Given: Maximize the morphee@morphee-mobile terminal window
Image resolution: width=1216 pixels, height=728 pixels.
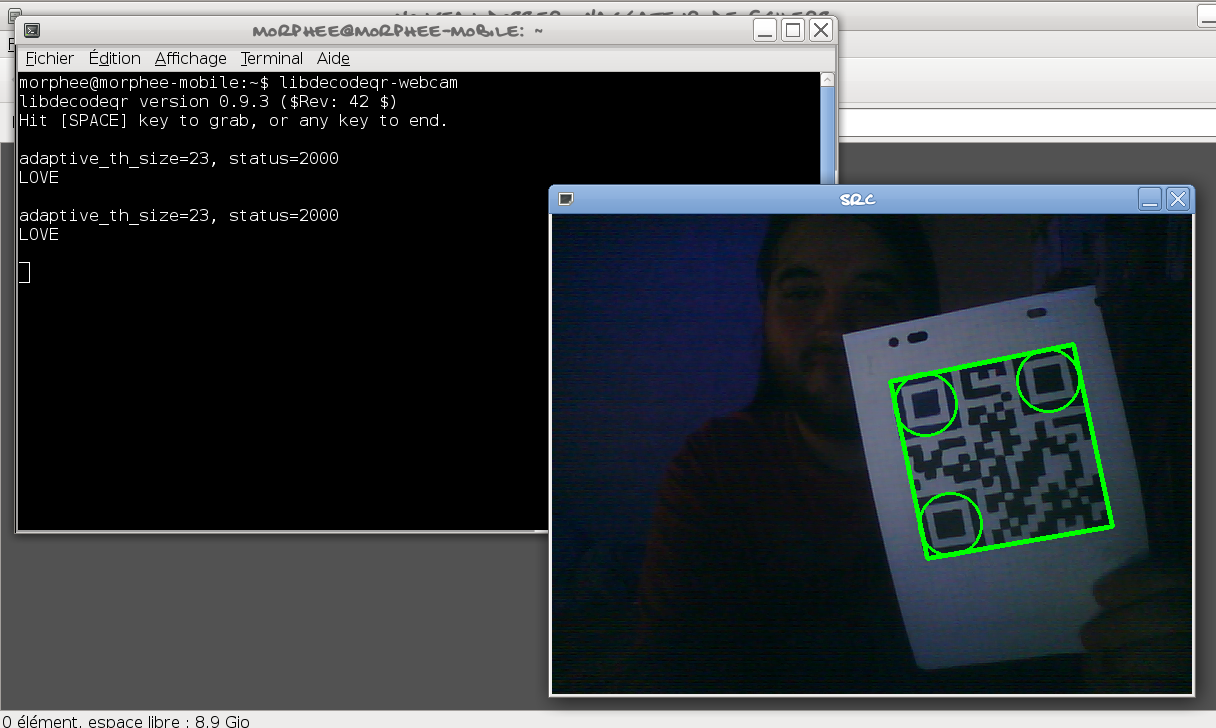Looking at the screenshot, I should pos(793,30).
